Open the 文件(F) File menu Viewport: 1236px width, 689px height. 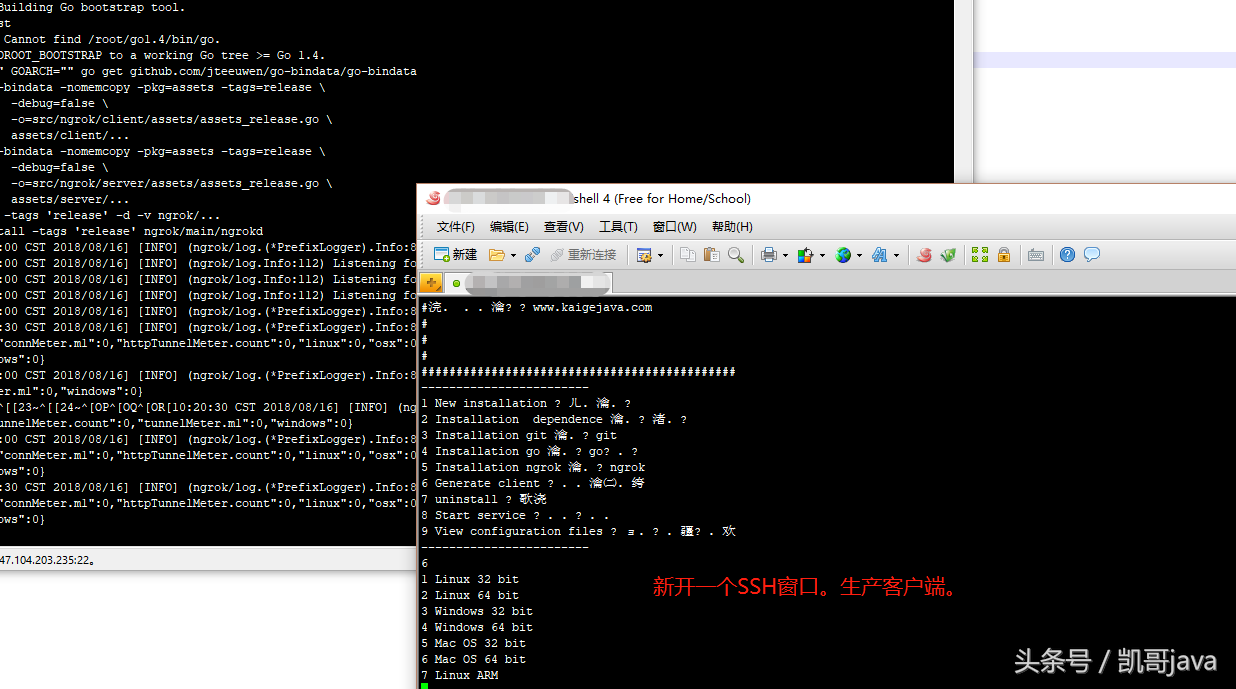[456, 227]
